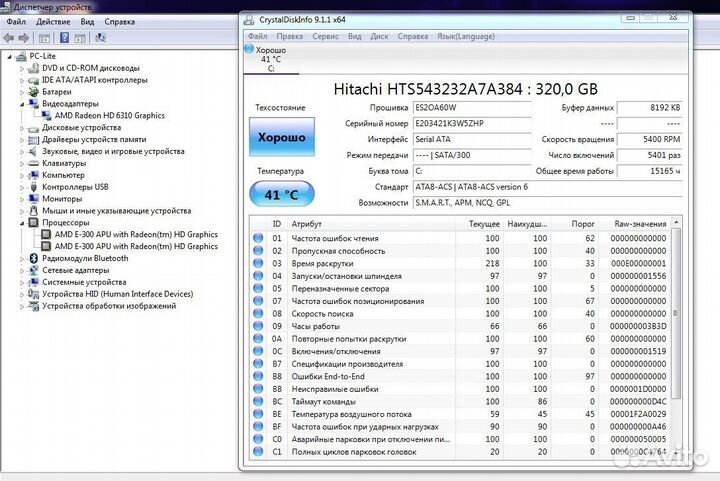Collapse the PC-Lite root node
This screenshot has width=720, height=481.
(10, 57)
